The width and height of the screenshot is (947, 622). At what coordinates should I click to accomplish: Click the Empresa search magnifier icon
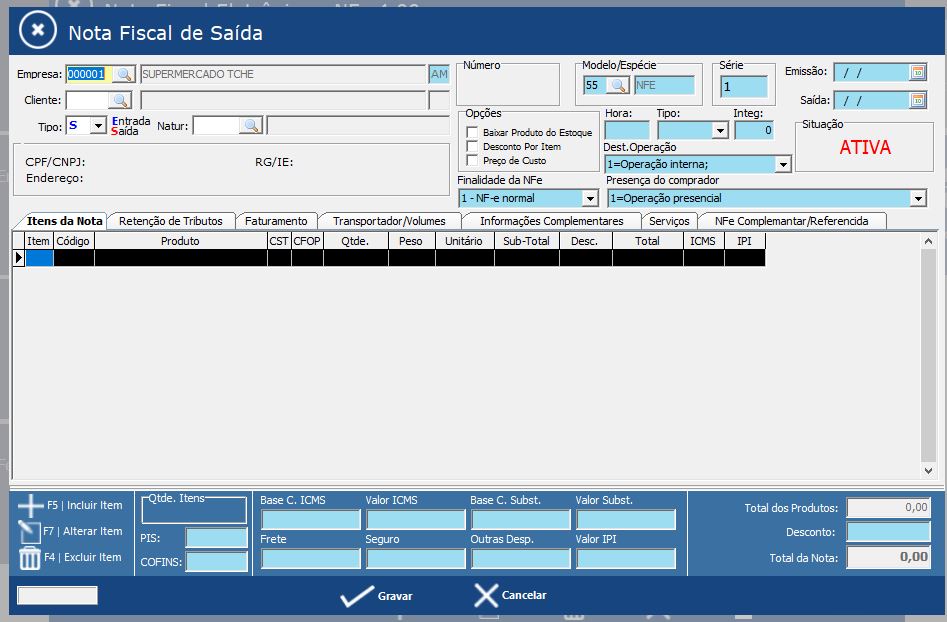[x=122, y=74]
